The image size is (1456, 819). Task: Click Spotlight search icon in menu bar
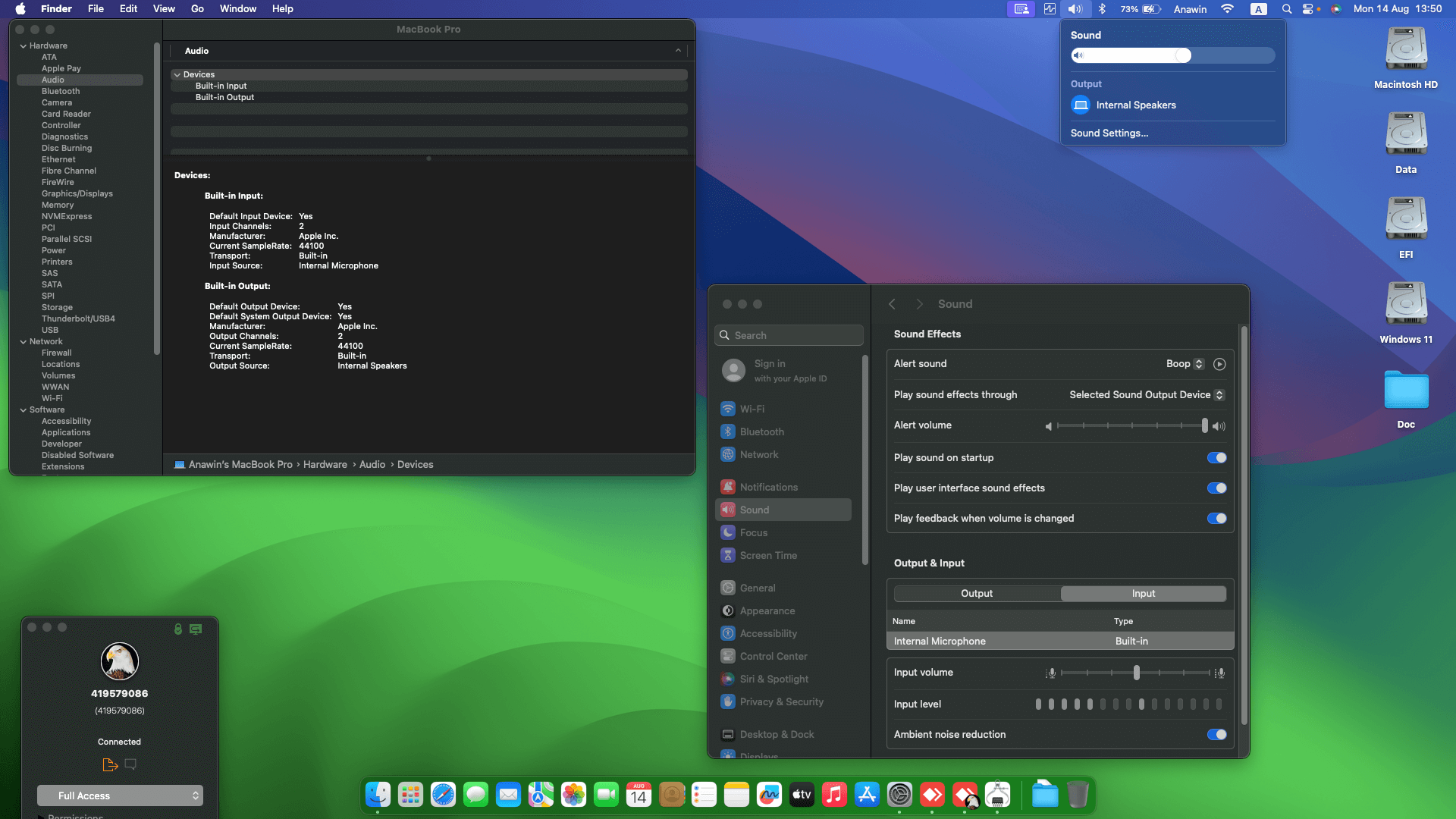coord(1286,9)
